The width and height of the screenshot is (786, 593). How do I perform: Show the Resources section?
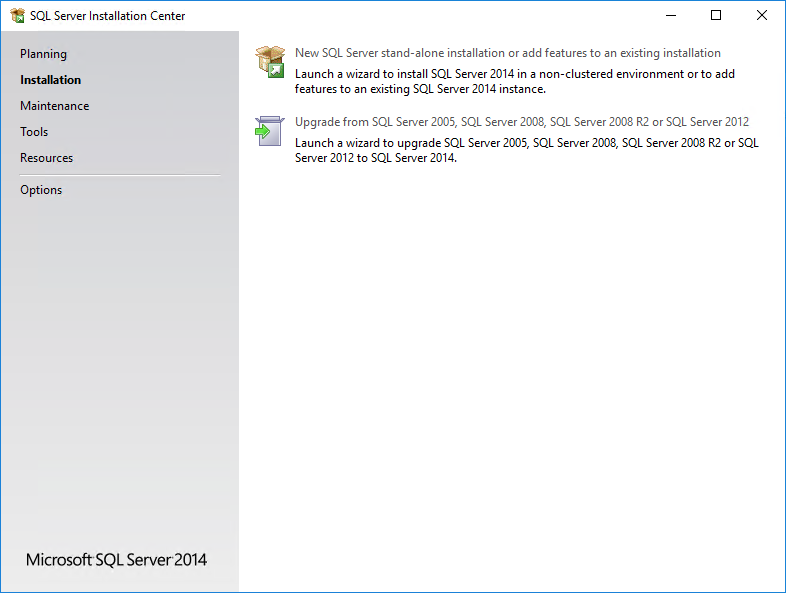pos(47,158)
